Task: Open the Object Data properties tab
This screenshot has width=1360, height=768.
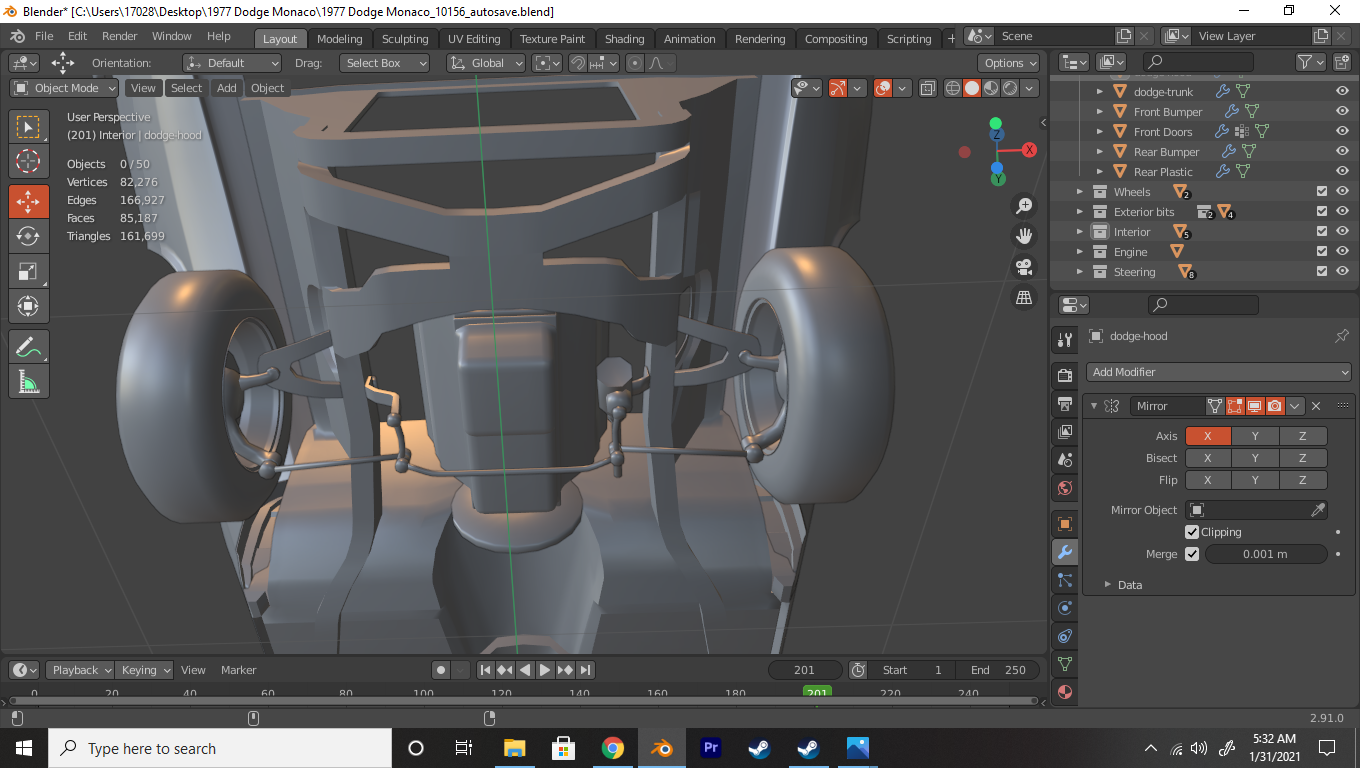Action: point(1065,664)
